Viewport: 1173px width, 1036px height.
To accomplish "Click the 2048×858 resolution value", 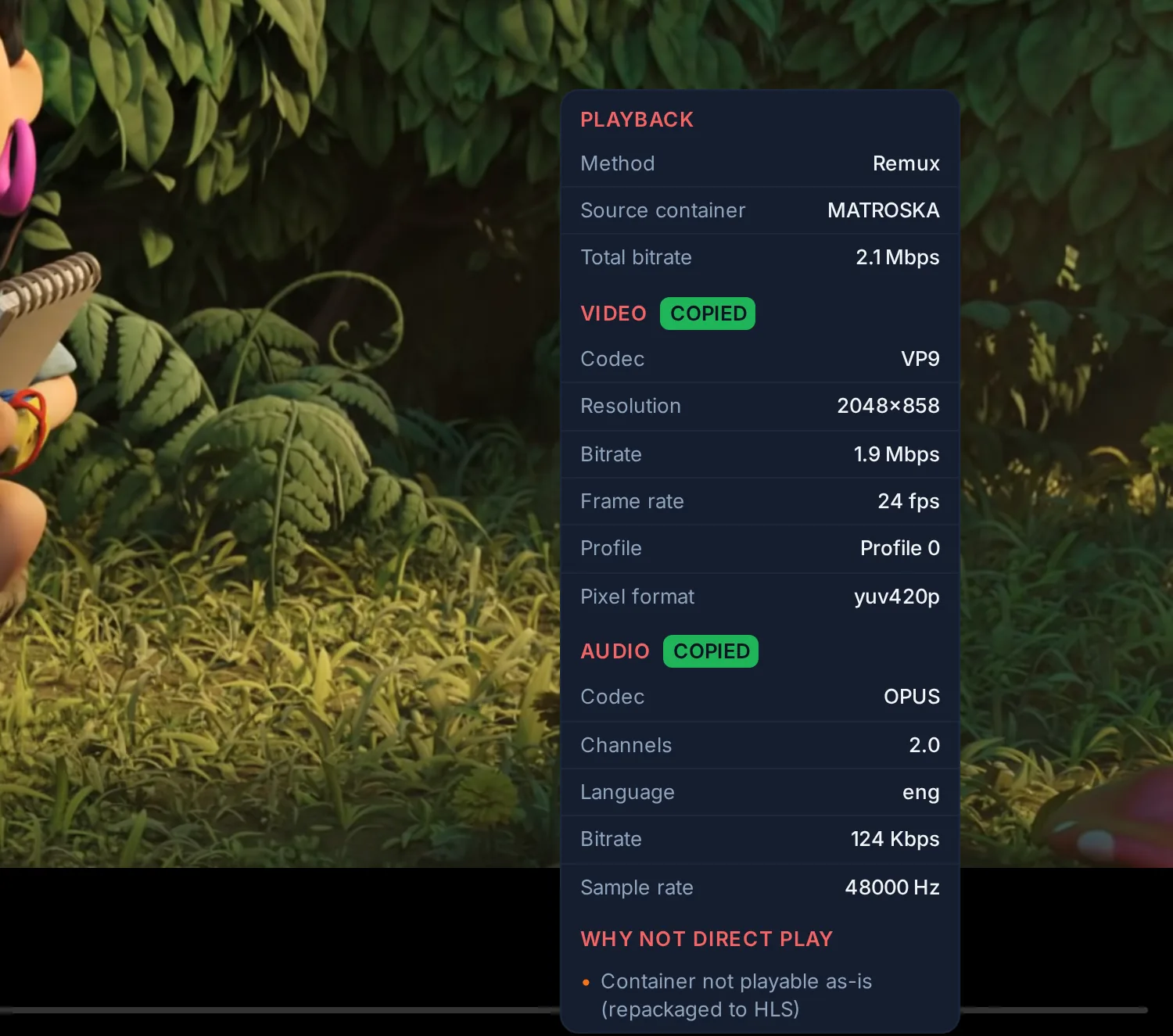I will pos(888,406).
